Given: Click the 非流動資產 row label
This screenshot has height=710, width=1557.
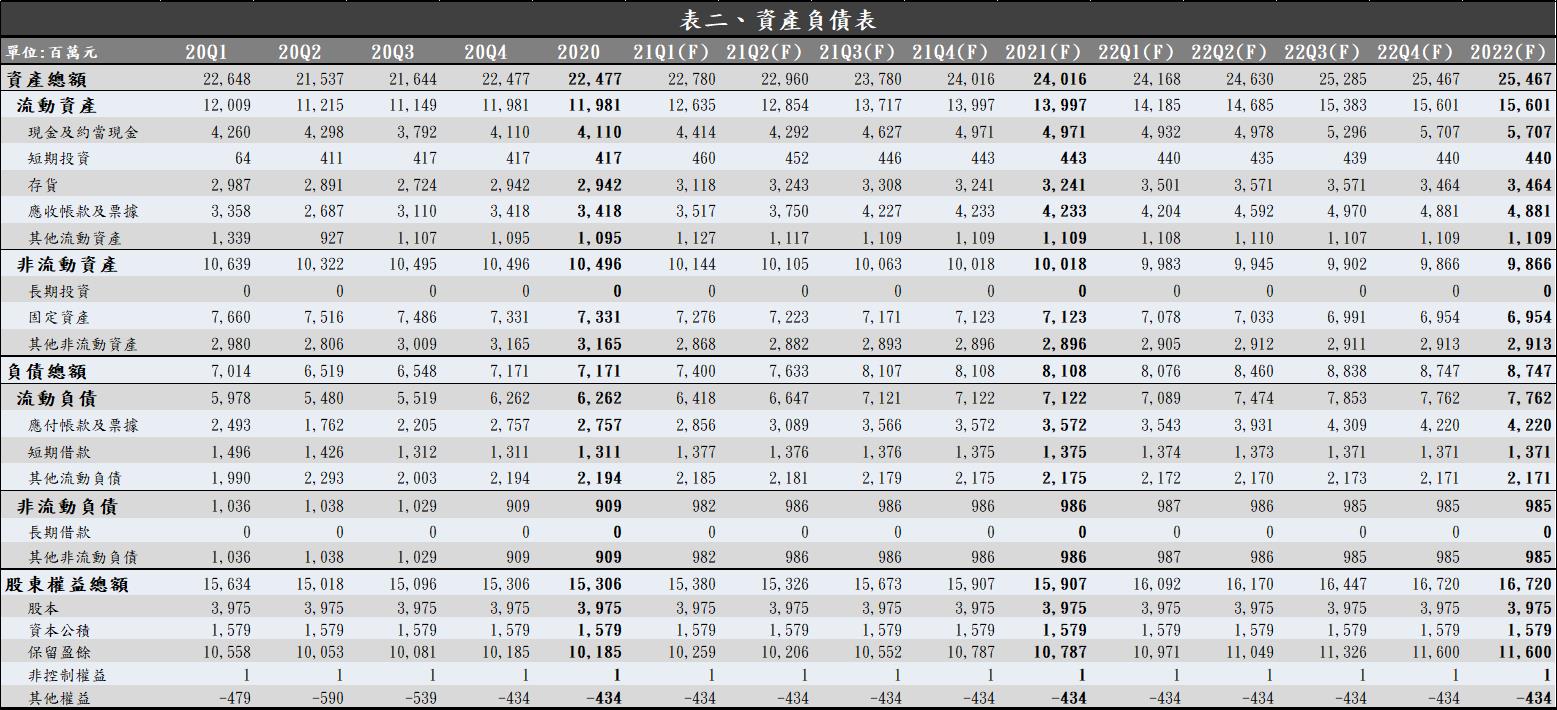Looking at the screenshot, I should pyautogui.click(x=67, y=264).
